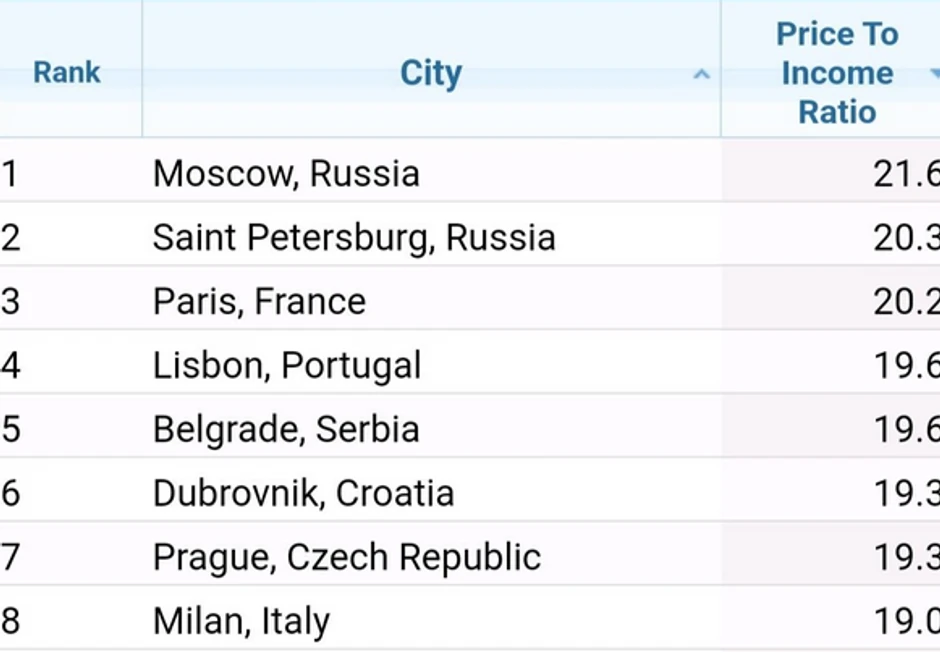
Task: Choose the Lisbon, Portugal entry
Action: (287, 366)
